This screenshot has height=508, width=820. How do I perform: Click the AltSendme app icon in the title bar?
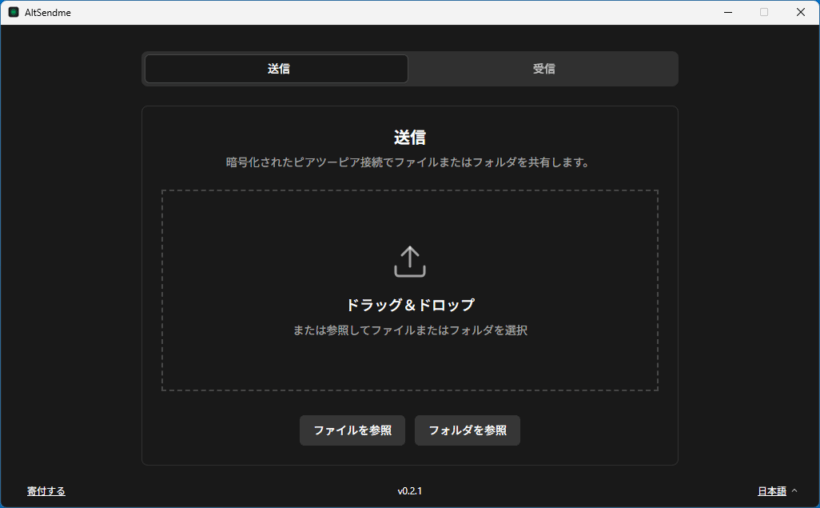pyautogui.click(x=13, y=12)
